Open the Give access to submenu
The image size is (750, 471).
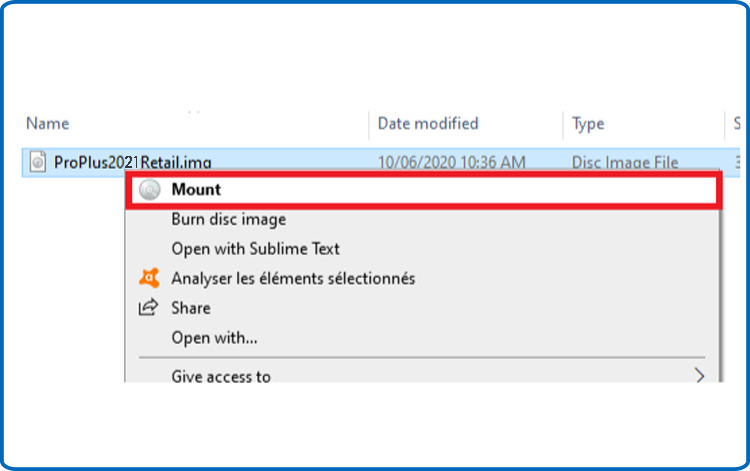[x=221, y=376]
